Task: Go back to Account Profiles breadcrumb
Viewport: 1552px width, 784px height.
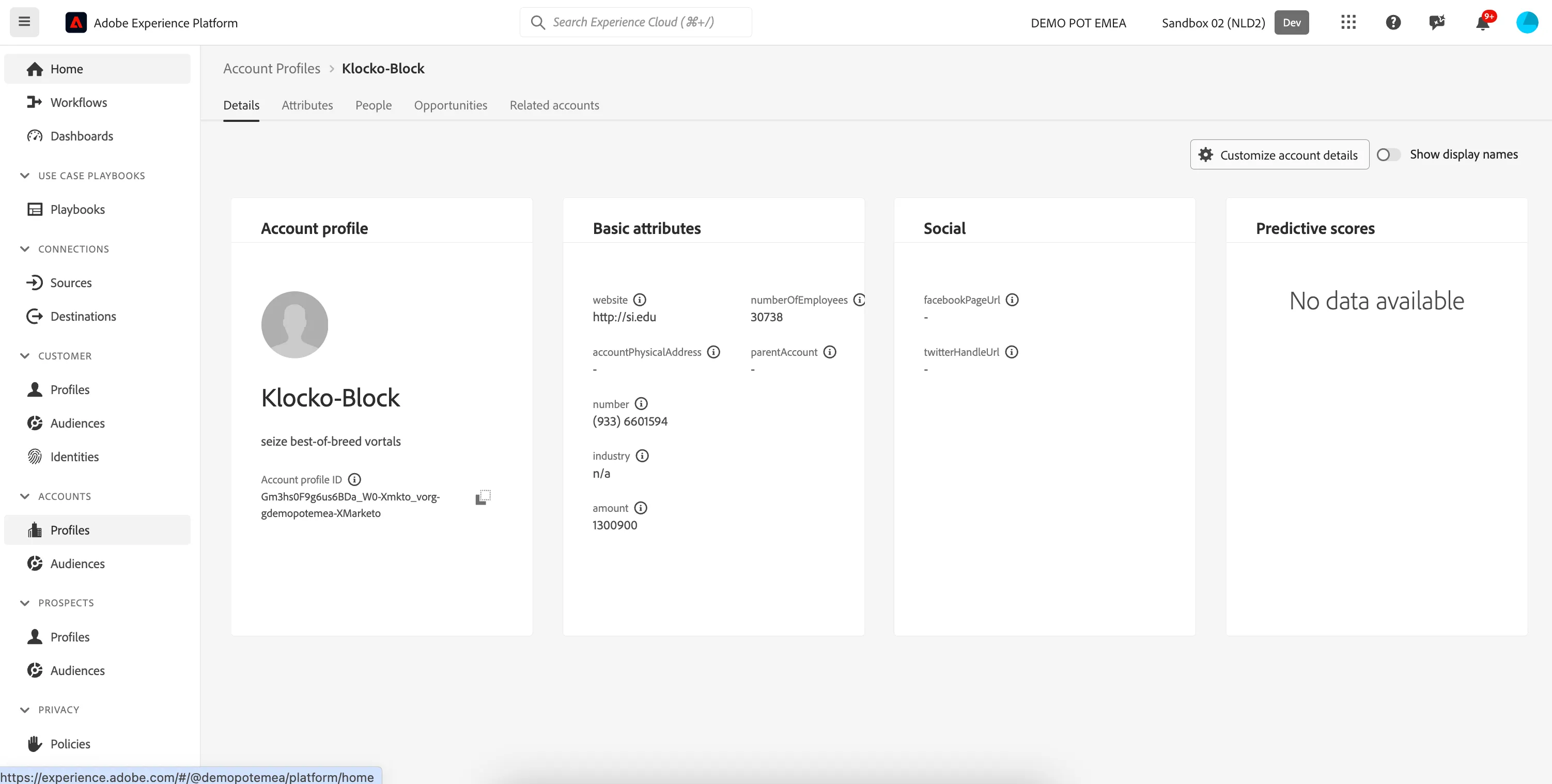Action: tap(272, 69)
